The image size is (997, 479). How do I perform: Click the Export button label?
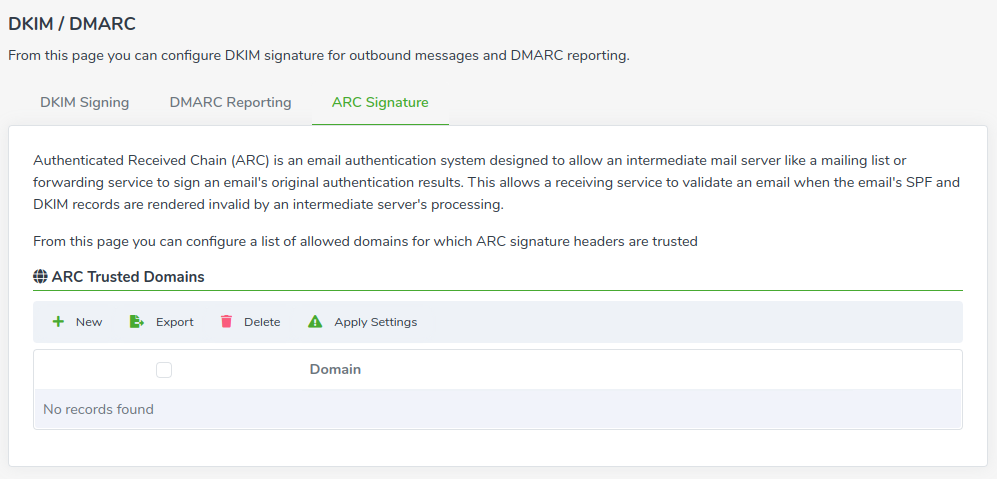[175, 322]
